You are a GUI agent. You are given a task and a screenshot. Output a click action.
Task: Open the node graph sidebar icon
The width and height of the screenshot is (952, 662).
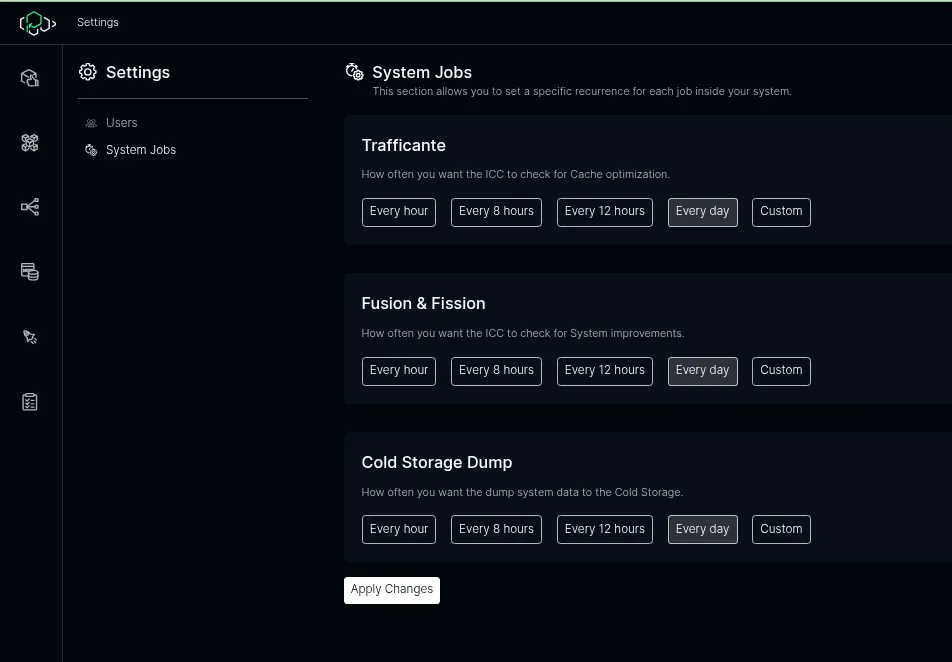(30, 207)
